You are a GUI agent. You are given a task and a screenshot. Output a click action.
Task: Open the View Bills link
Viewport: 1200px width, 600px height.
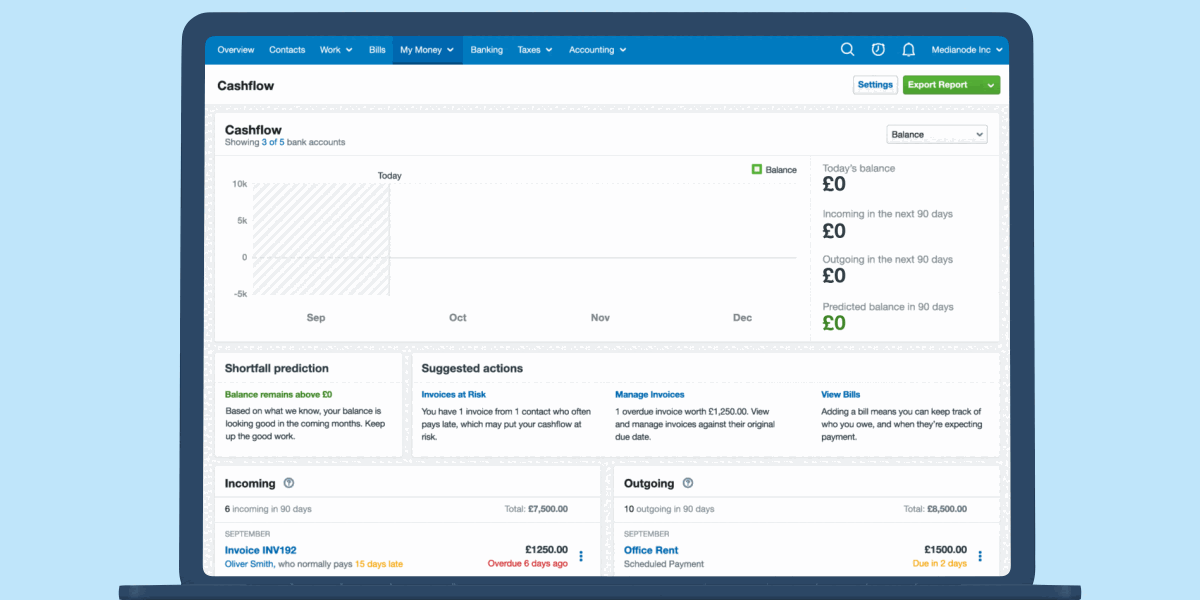coord(840,395)
